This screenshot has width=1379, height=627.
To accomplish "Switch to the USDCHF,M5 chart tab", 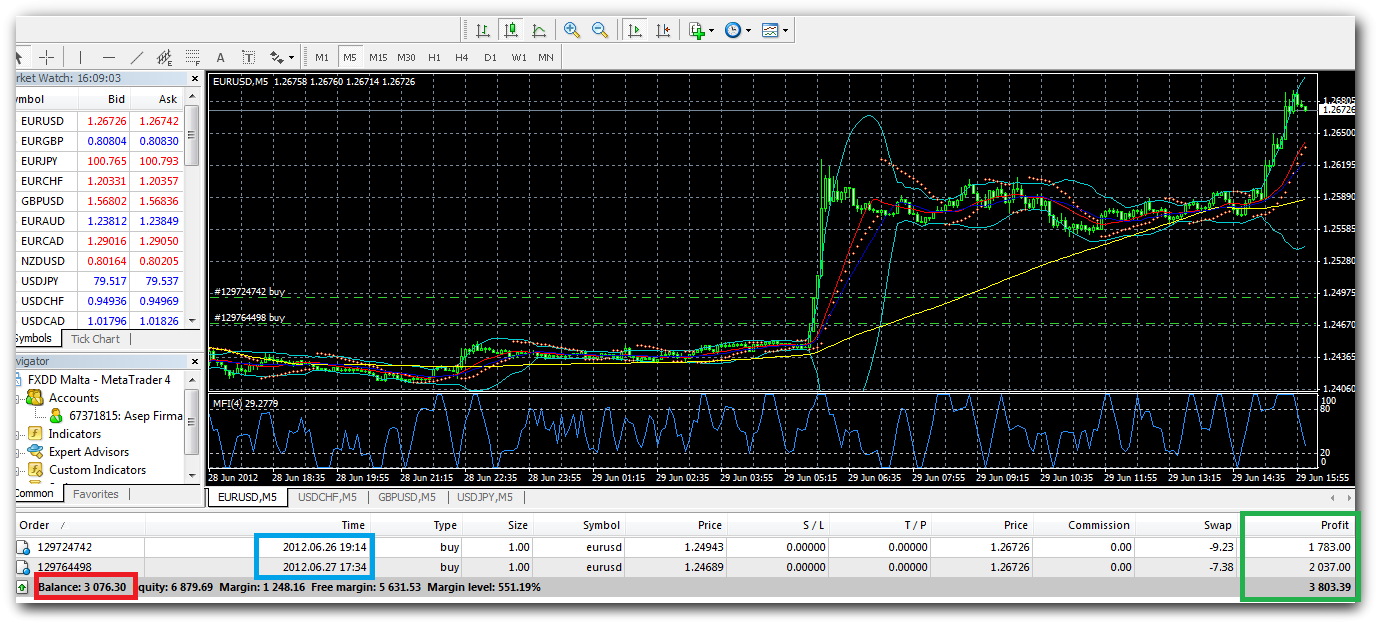I will tap(328, 497).
